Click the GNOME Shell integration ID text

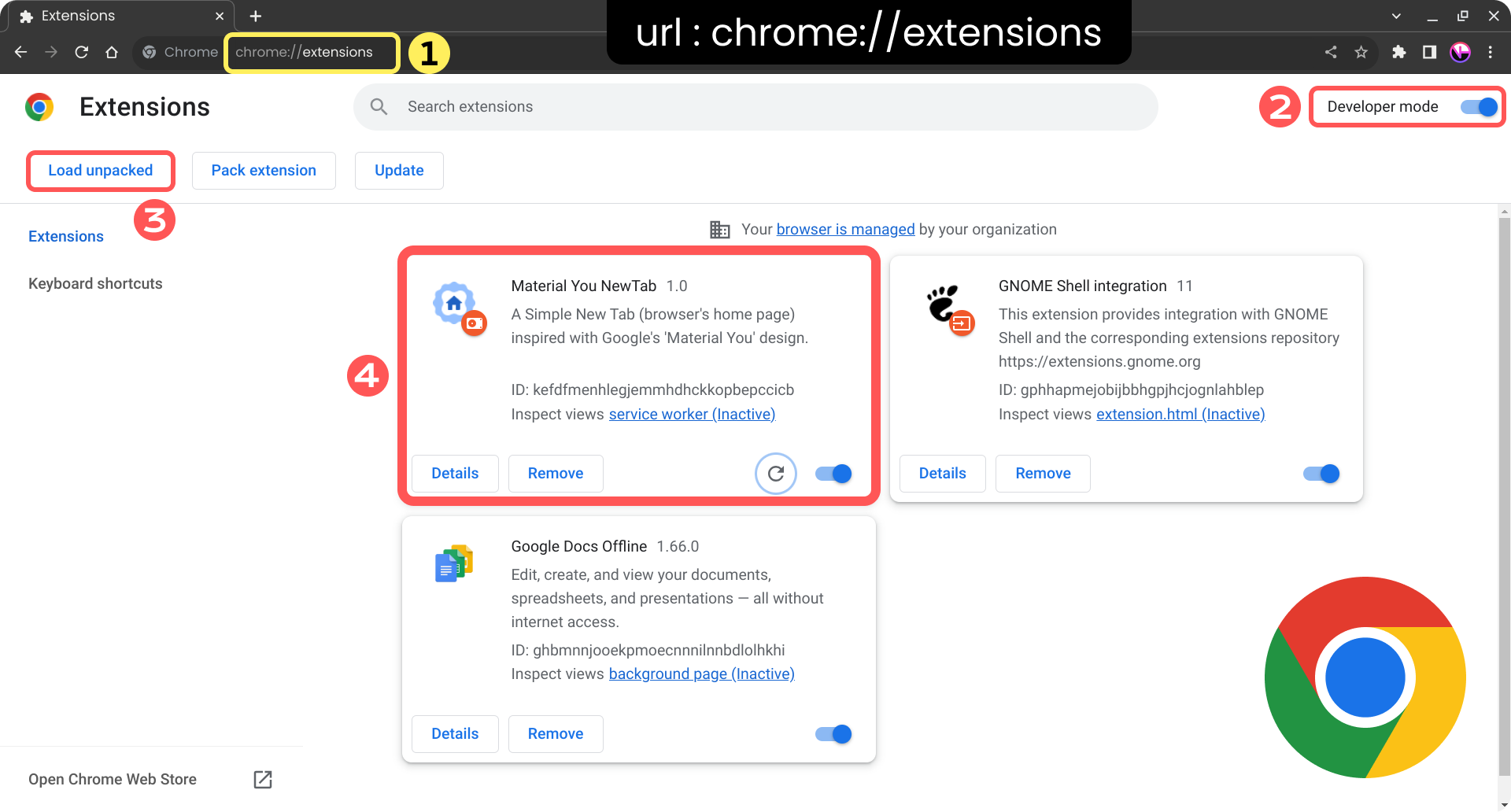pos(1131,390)
